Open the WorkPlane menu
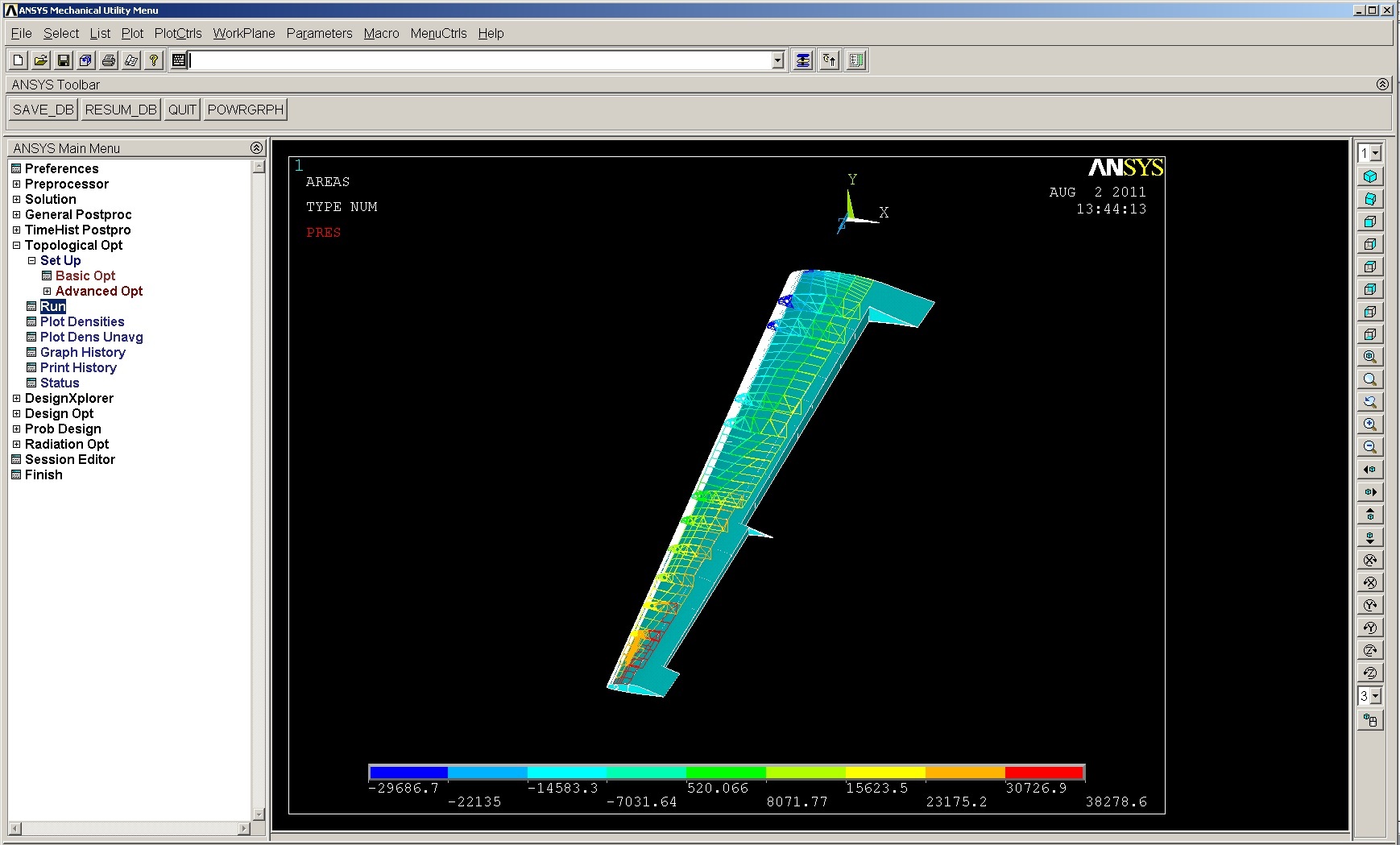This screenshot has height=845, width=1400. pos(243,33)
